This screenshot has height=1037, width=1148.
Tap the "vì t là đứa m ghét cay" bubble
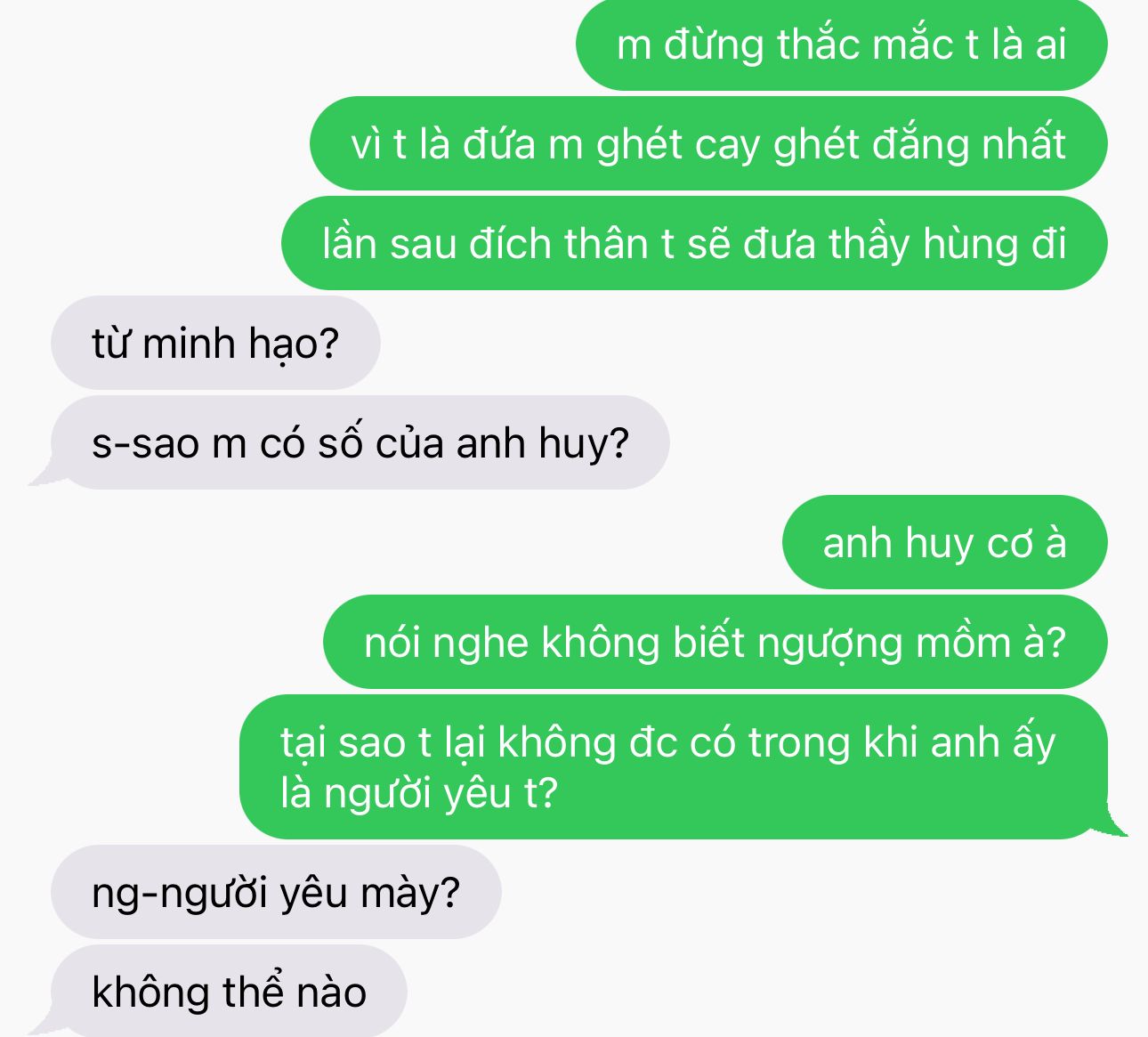708,143
